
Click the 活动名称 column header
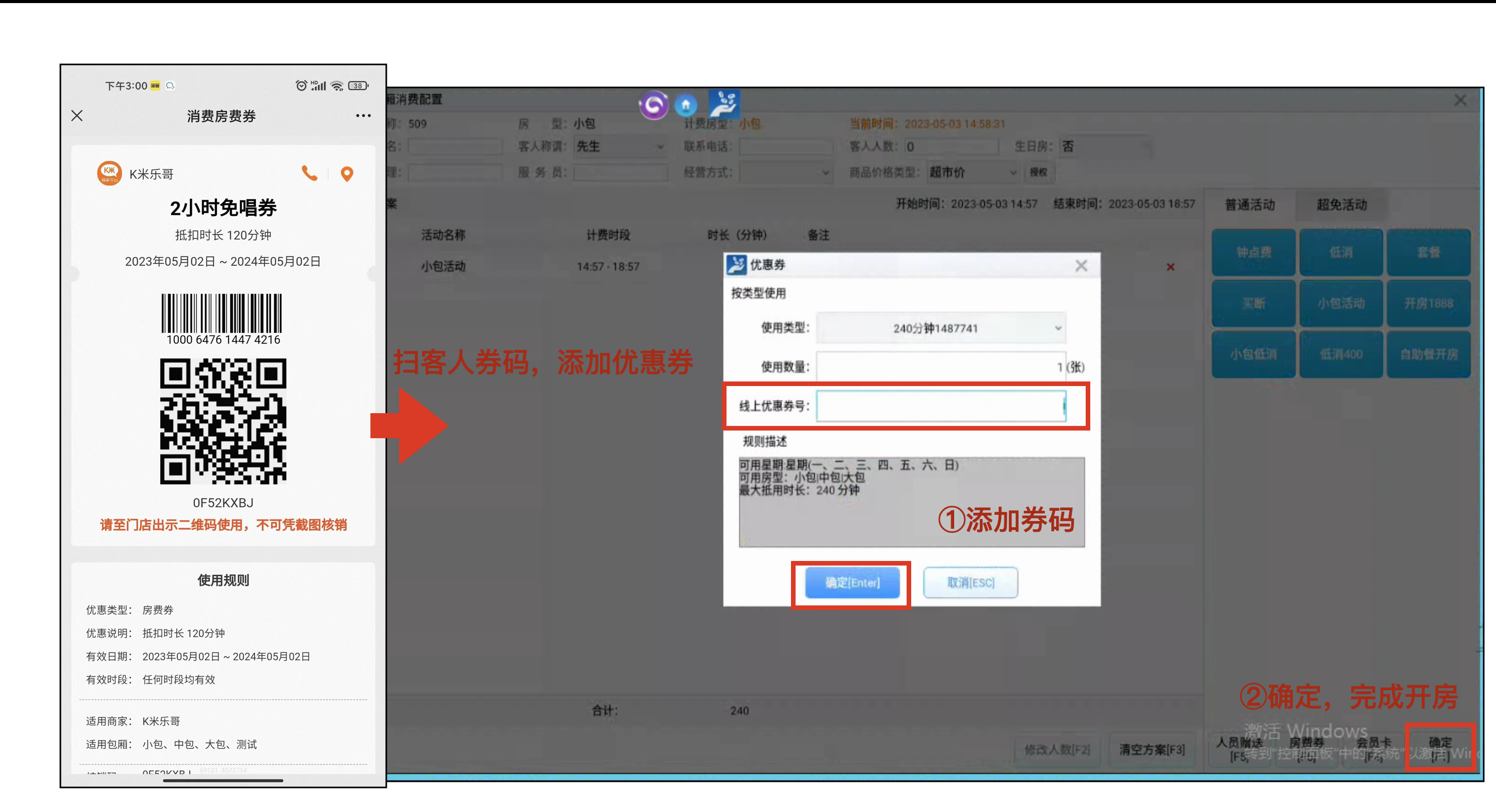[443, 235]
